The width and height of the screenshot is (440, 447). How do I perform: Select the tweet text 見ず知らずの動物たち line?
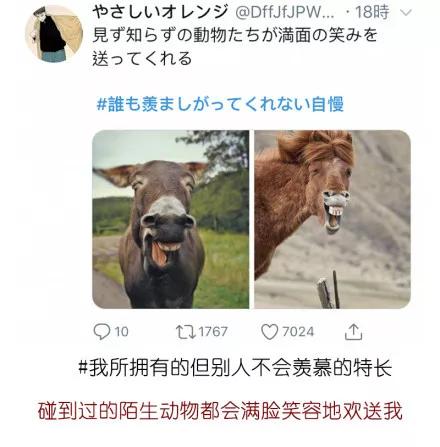coord(235,35)
